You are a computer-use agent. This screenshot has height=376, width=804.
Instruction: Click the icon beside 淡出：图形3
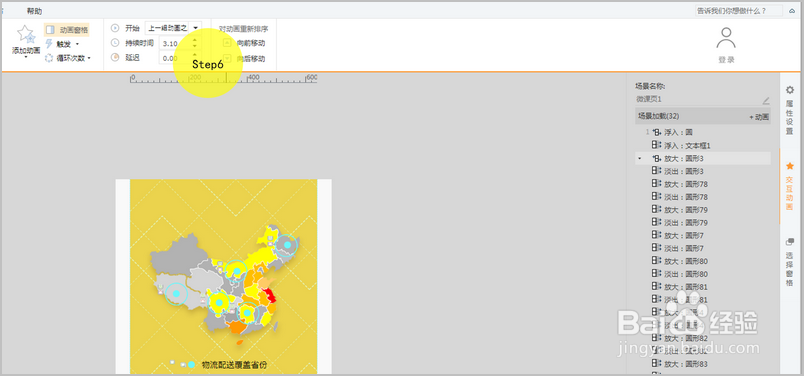tap(656, 171)
